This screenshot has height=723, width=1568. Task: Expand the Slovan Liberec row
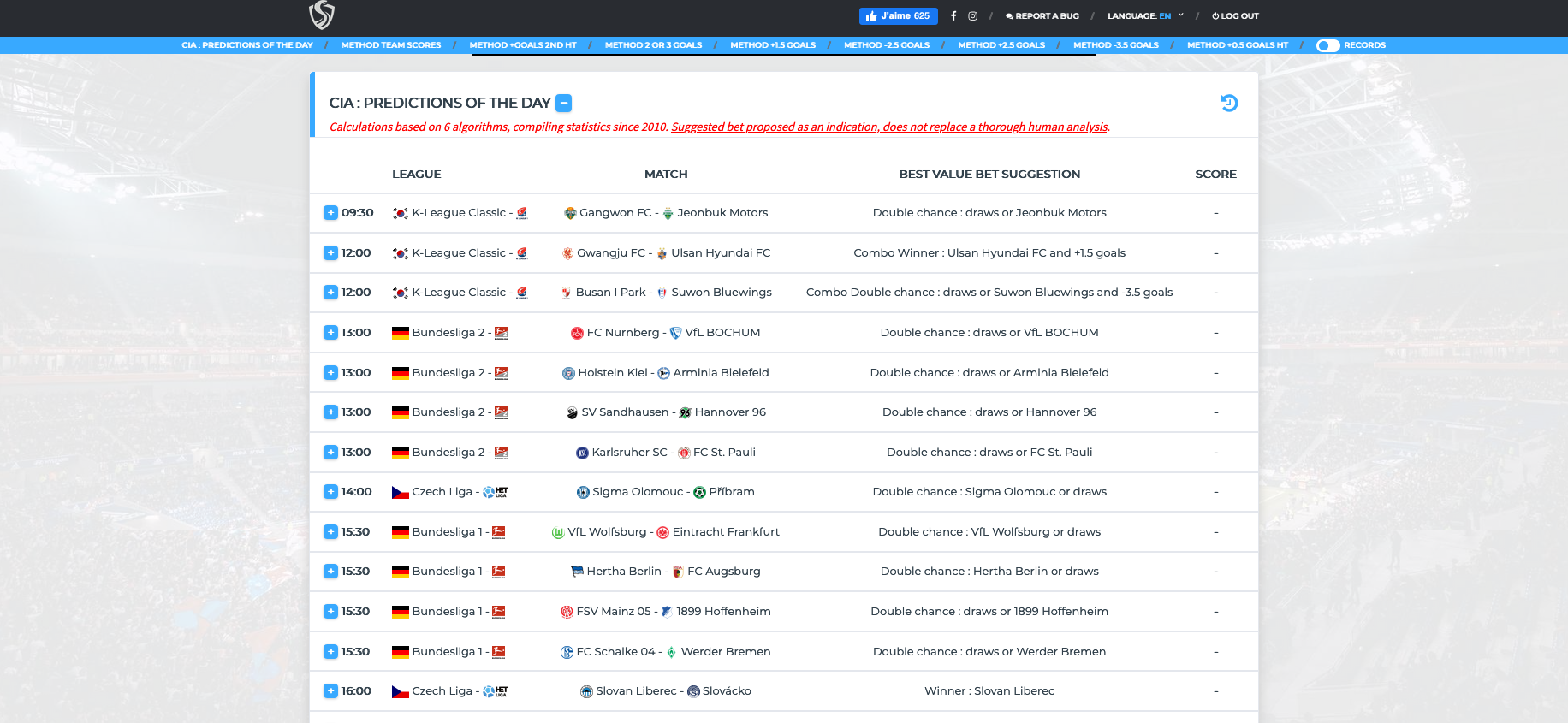(330, 690)
